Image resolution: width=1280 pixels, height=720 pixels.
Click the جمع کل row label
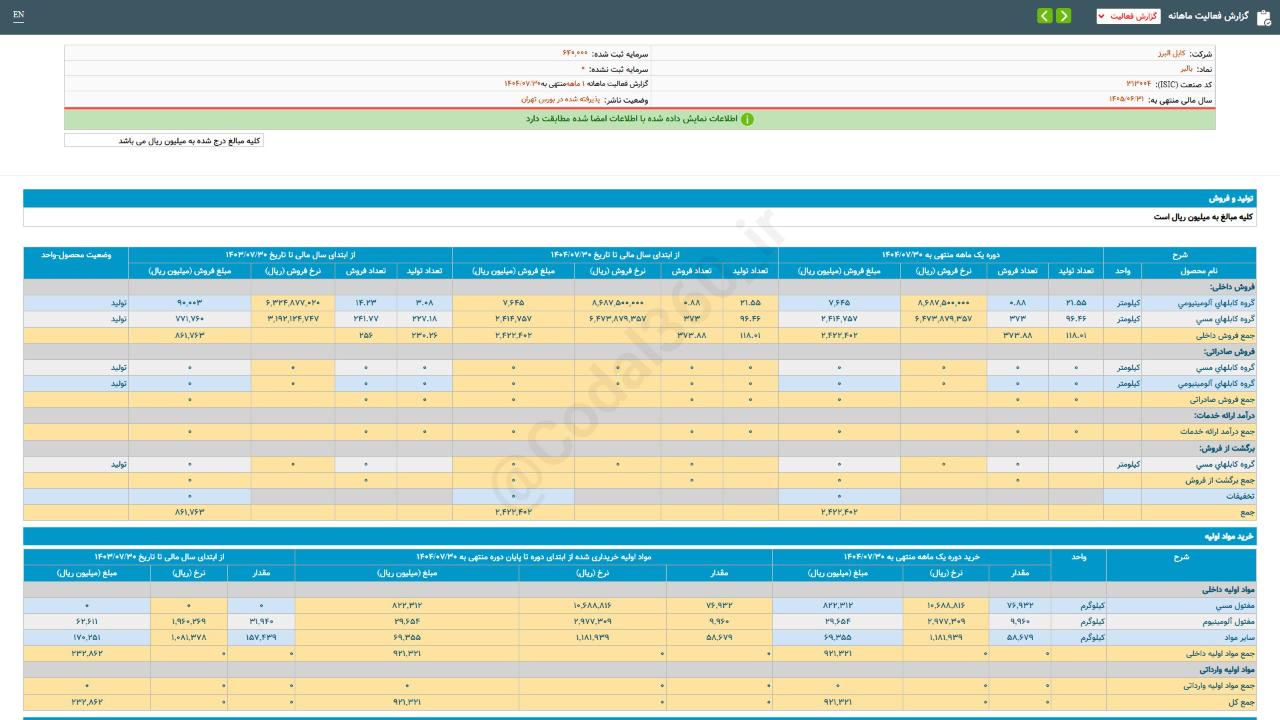point(1241,703)
